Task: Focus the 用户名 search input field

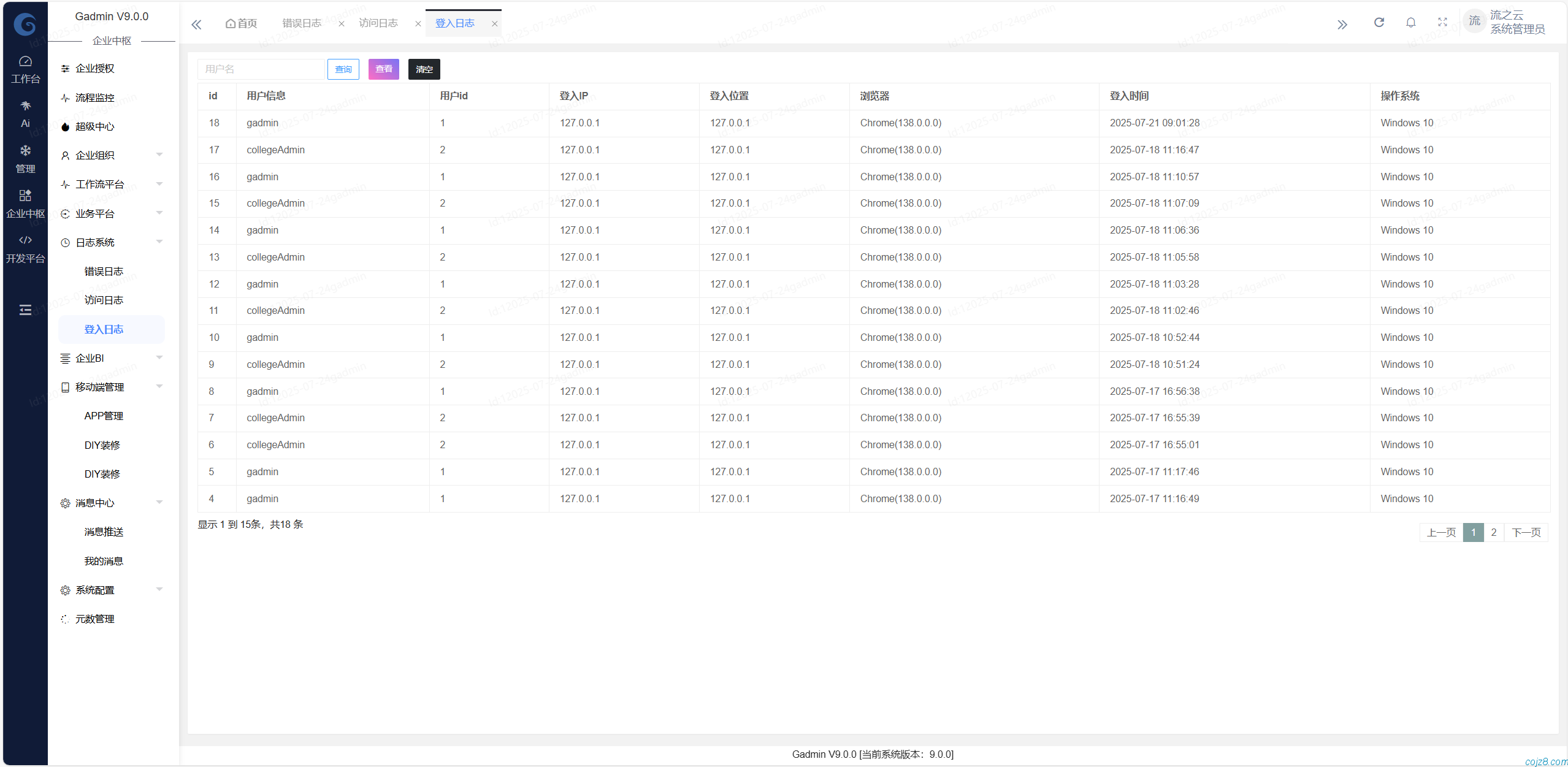Action: pos(261,69)
